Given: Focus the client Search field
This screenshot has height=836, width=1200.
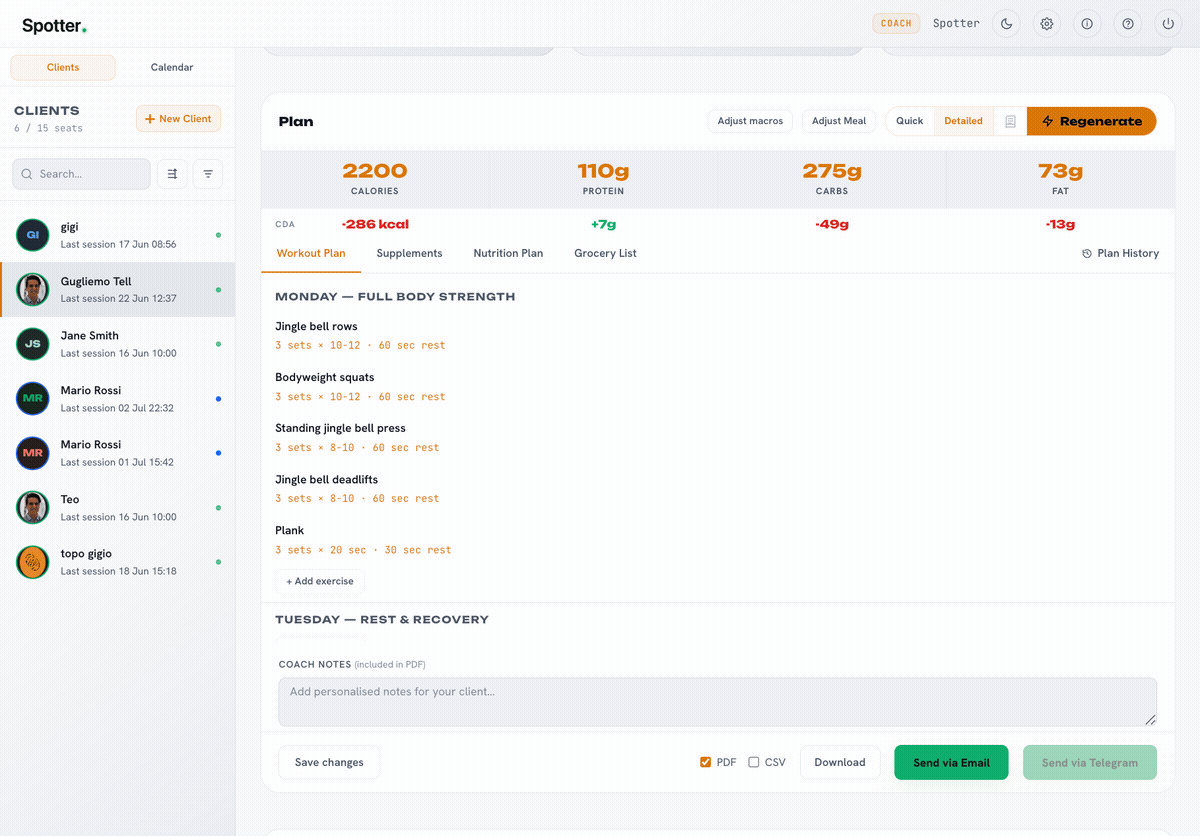Looking at the screenshot, I should [81, 174].
